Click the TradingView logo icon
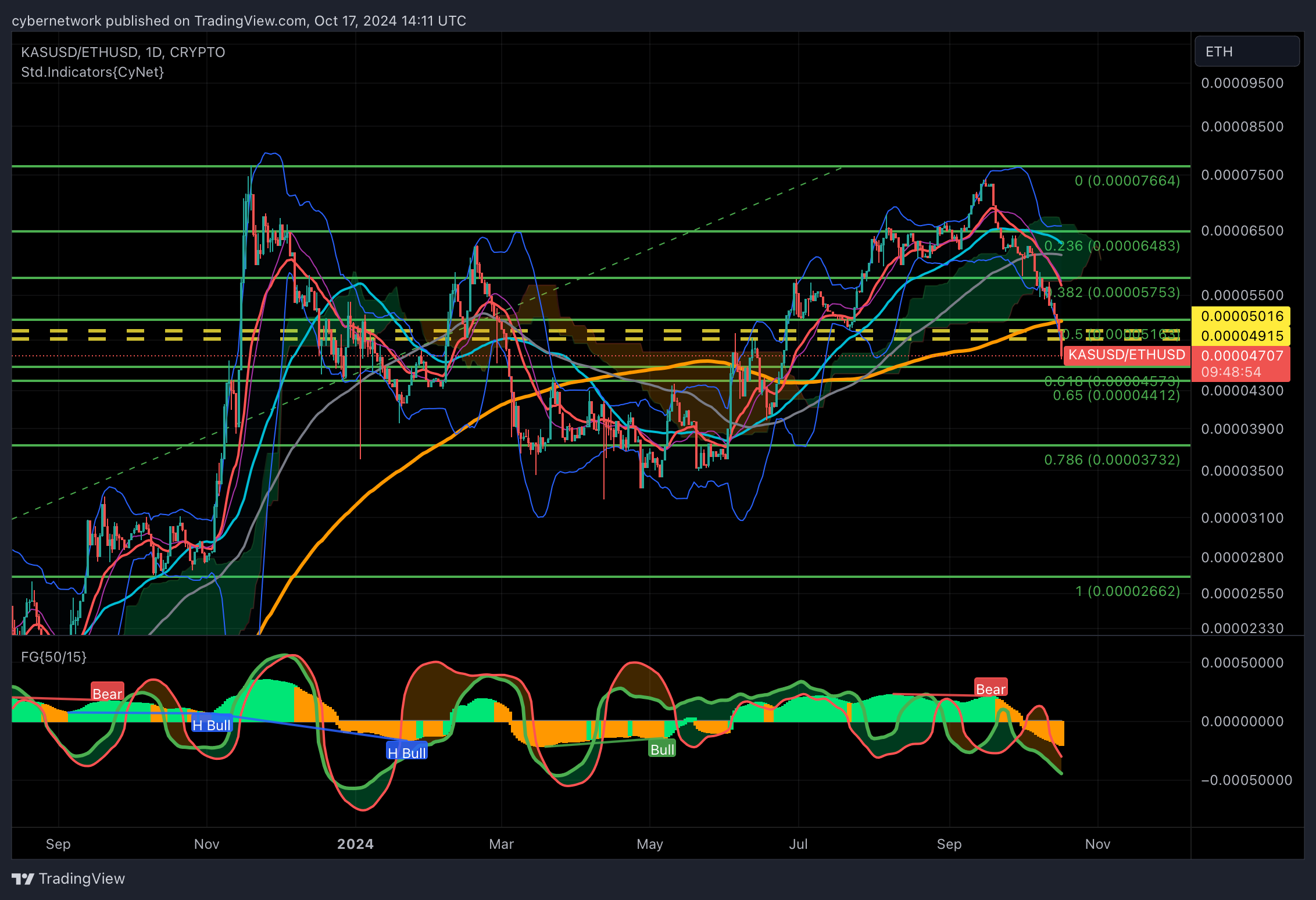The height and width of the screenshot is (900, 1316). [23, 878]
